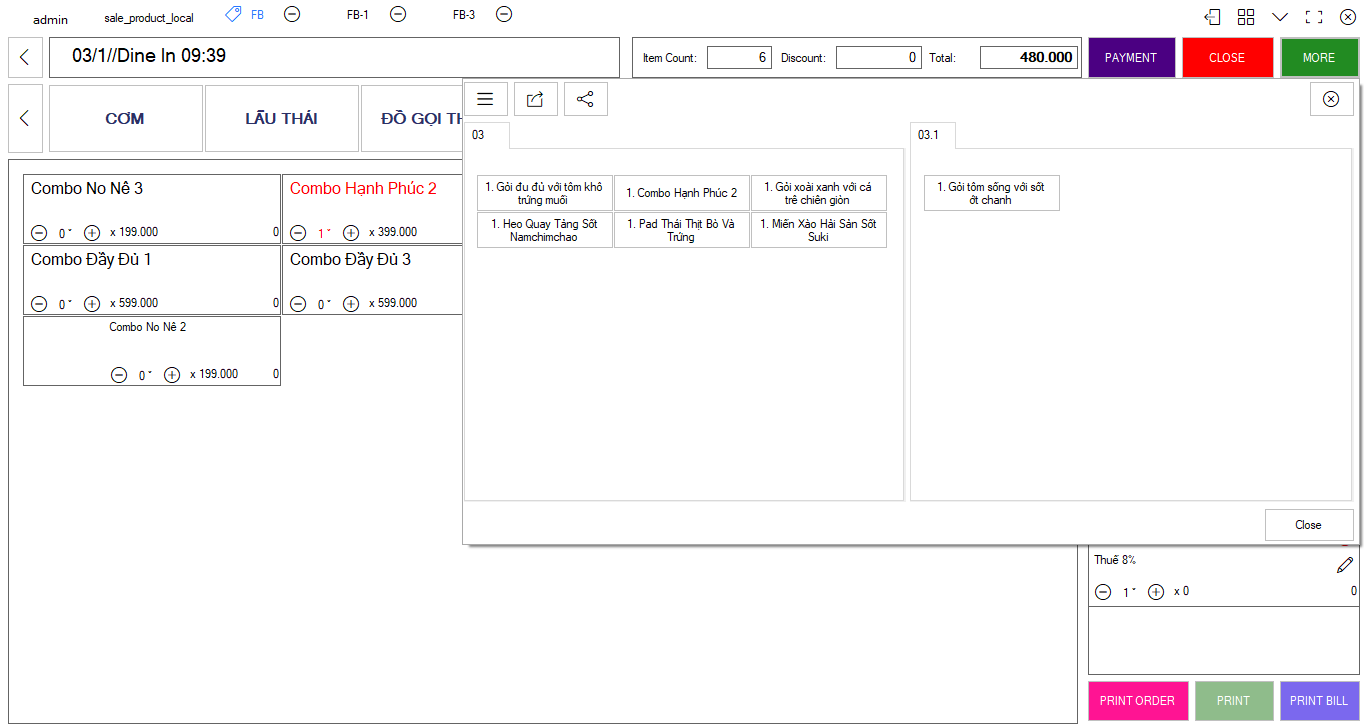Viewport: 1364px width, 728px height.
Task: Click the purple PAYMENT button
Action: point(1130,58)
